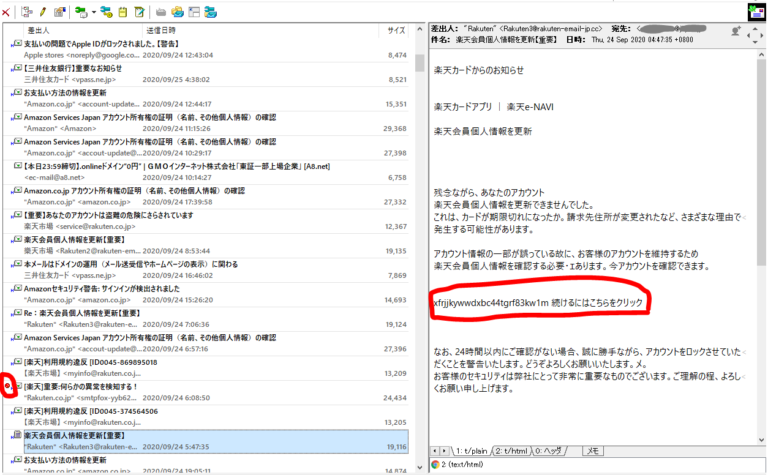This screenshot has width=768, height=475.
Task: Select email 【三井住友銀行】重要なお知らせ
Action: pos(208,74)
